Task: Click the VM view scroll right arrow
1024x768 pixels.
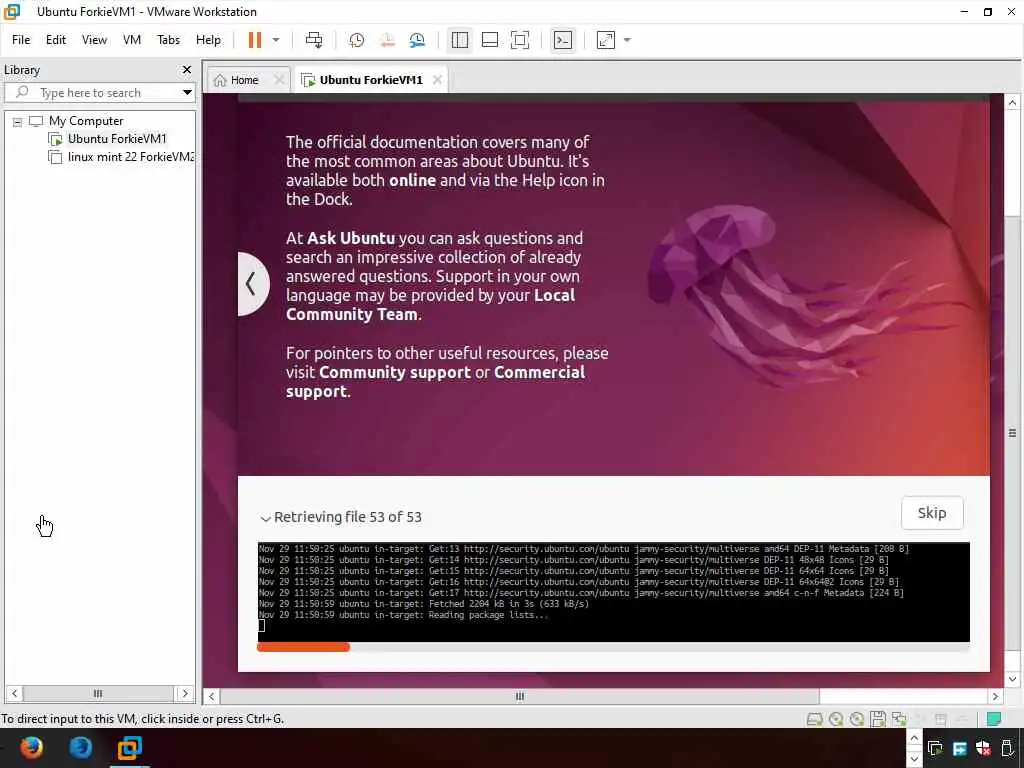Action: 995,696
